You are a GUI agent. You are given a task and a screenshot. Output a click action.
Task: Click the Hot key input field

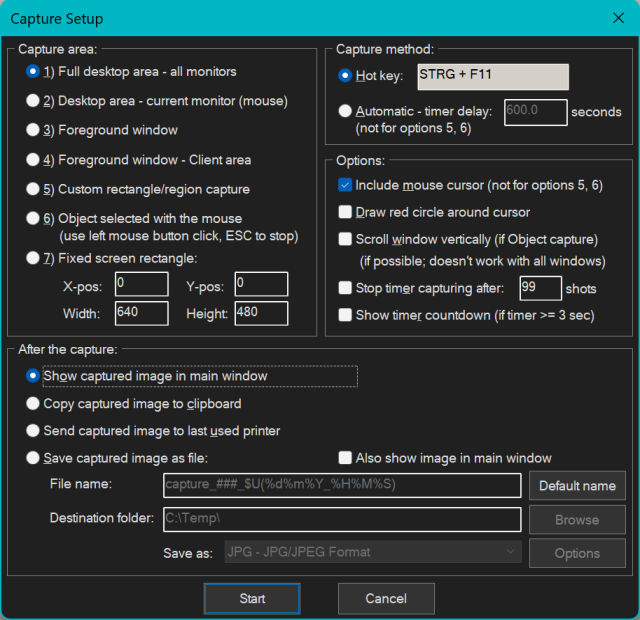(x=490, y=77)
